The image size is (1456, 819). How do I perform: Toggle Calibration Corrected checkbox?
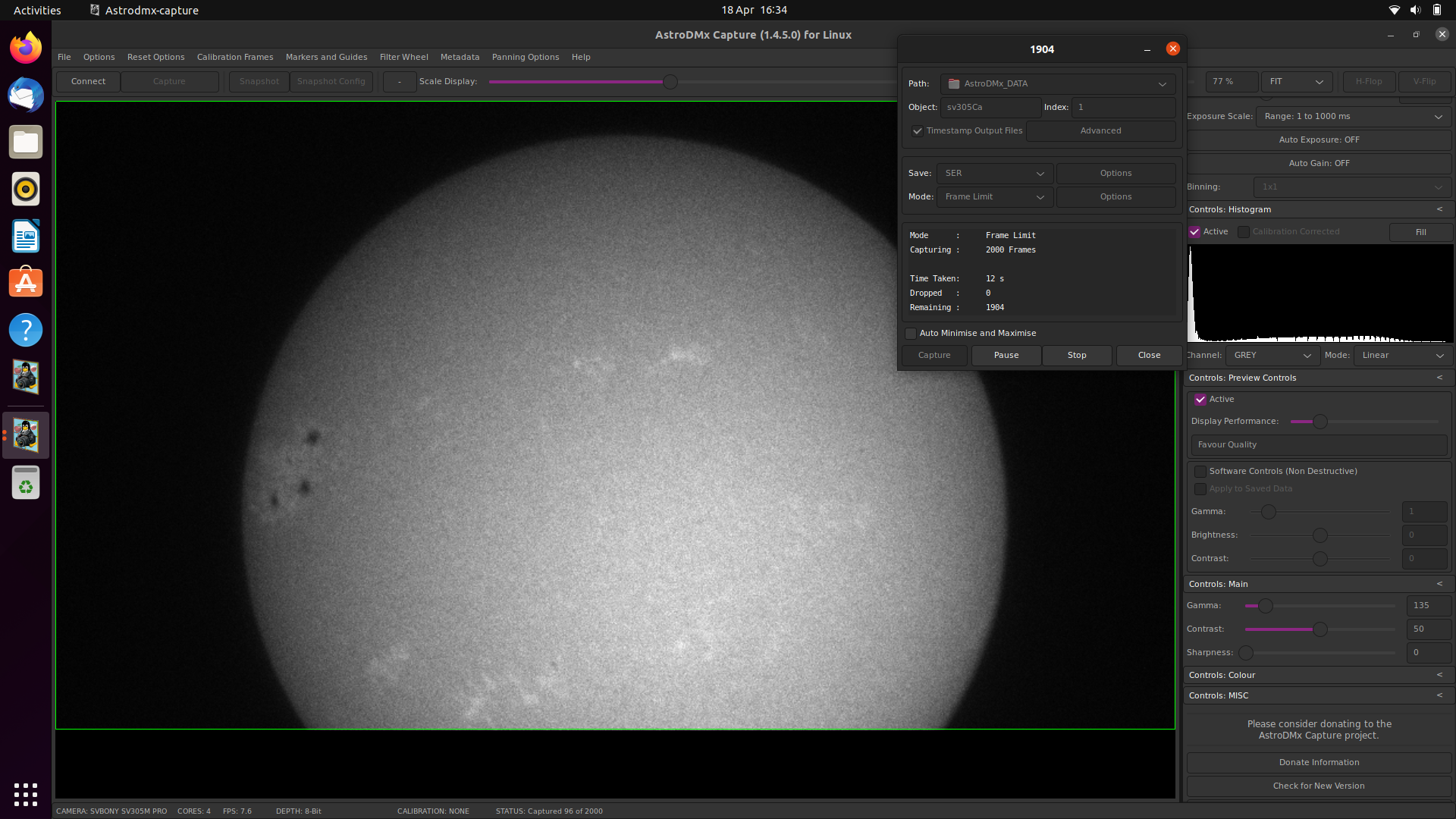(x=1244, y=232)
